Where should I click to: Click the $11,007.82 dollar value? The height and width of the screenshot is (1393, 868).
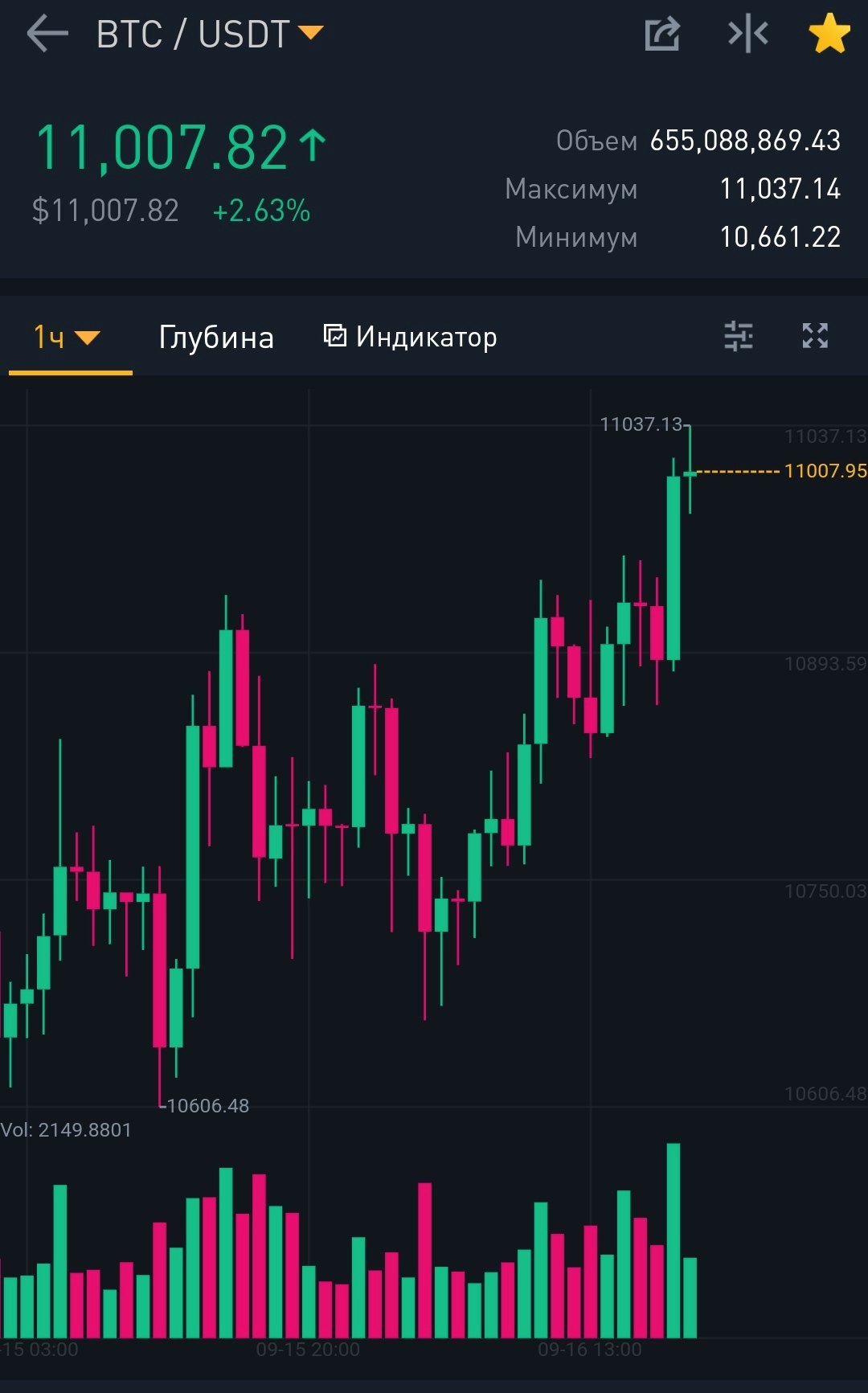click(x=105, y=211)
